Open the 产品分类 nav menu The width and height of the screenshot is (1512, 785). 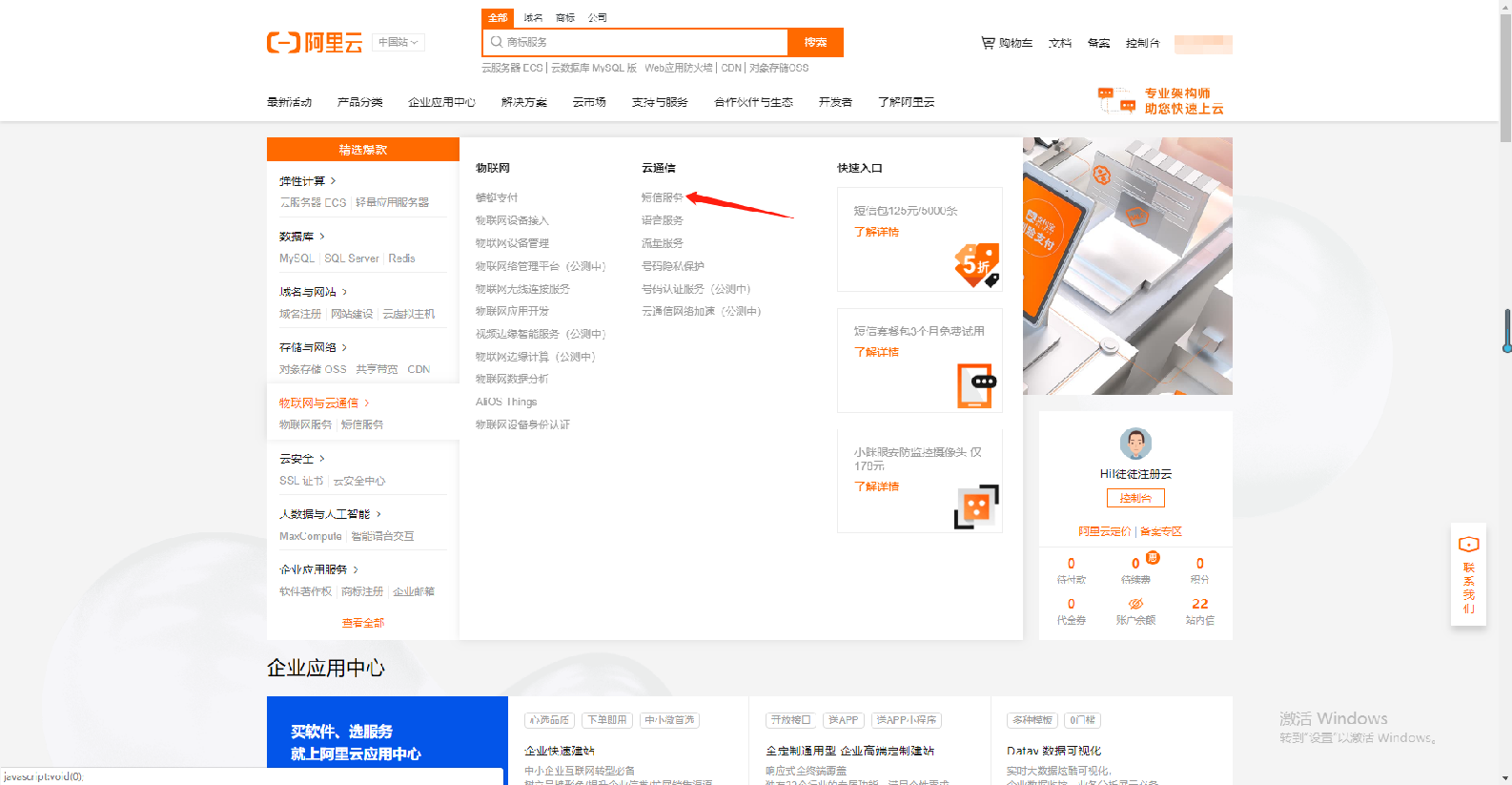[360, 102]
